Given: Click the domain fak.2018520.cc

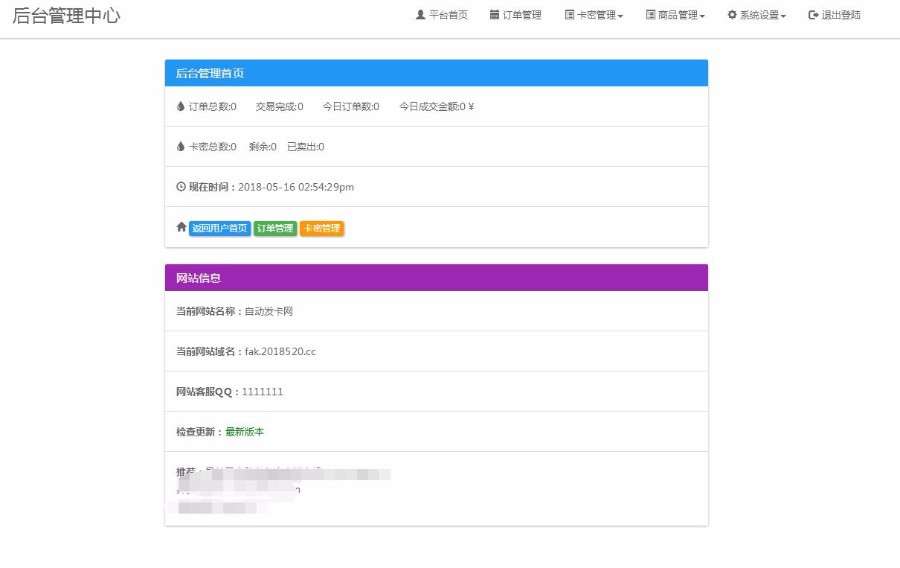Looking at the screenshot, I should tap(280, 351).
